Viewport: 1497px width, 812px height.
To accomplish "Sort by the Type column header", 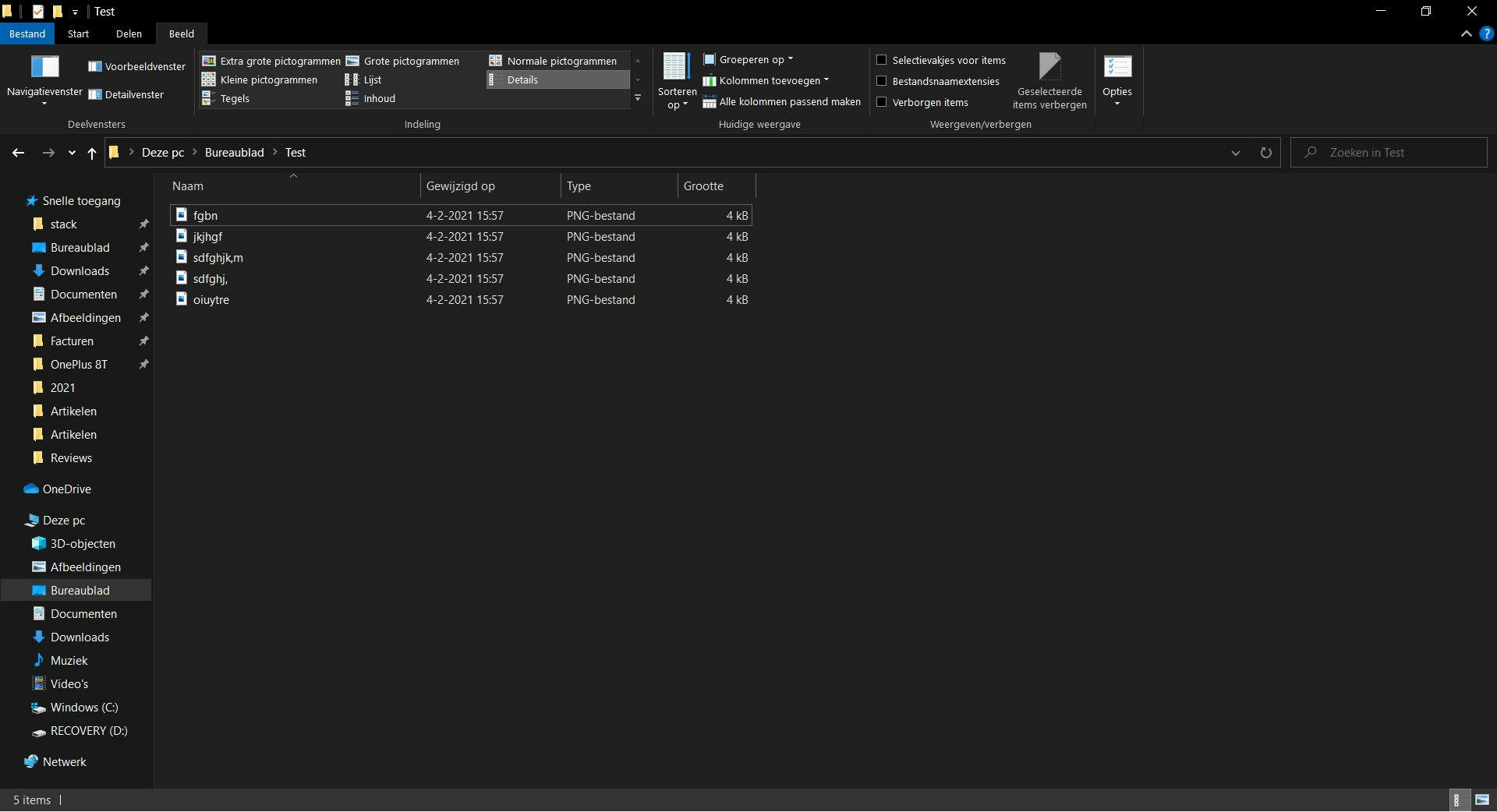I will click(619, 186).
